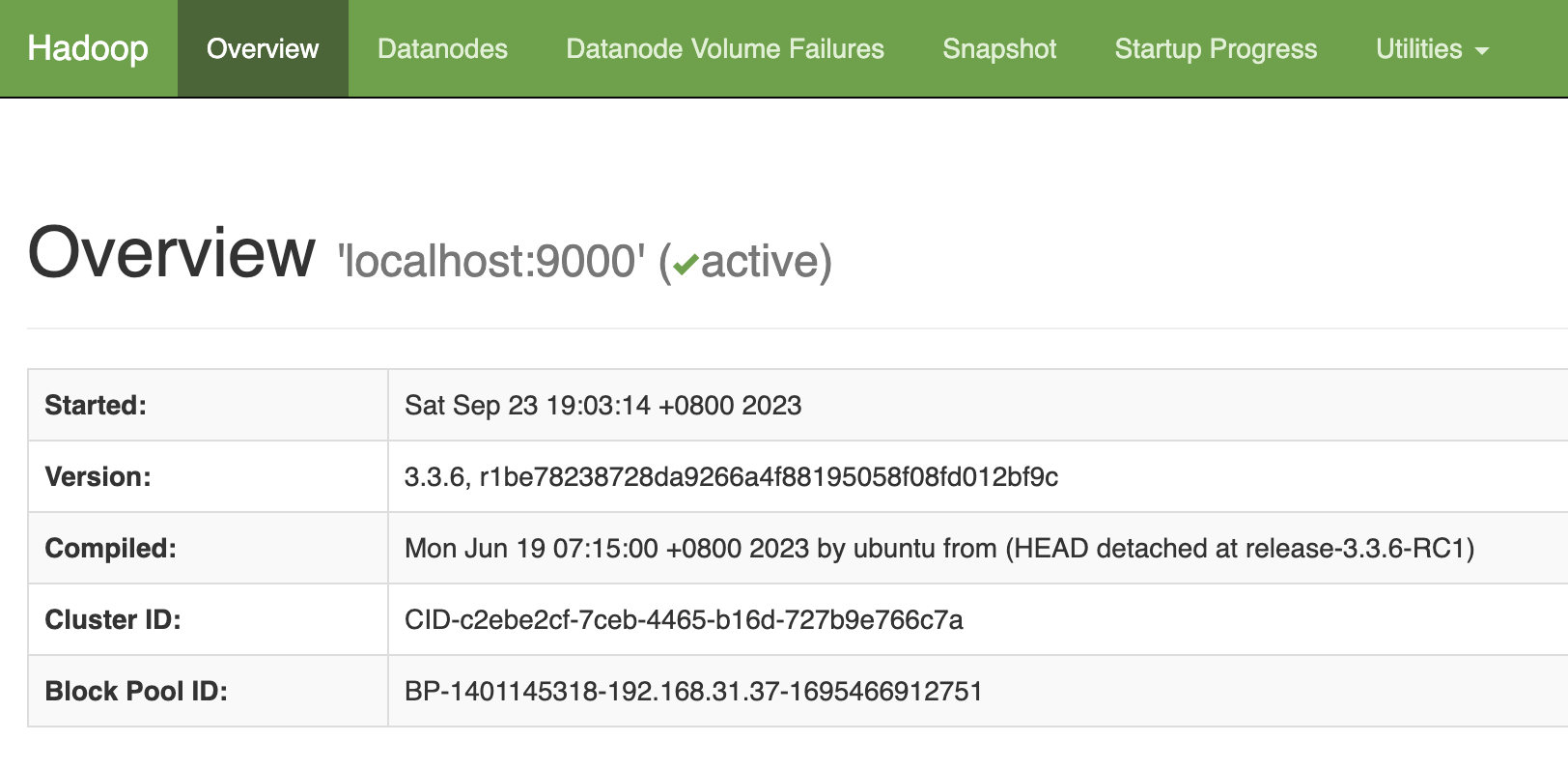
Task: Select the Overview tab
Action: (x=263, y=48)
